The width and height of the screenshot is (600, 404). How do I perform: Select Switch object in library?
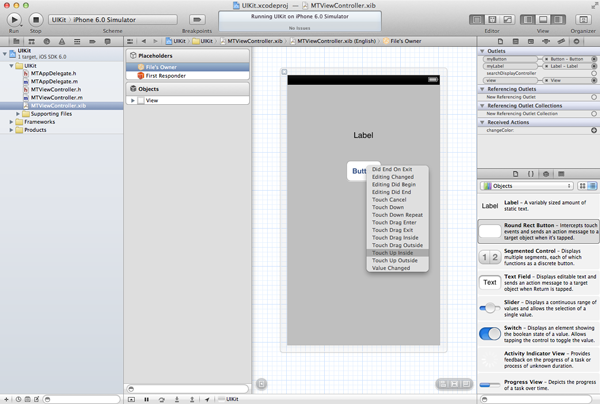pyautogui.click(x=538, y=334)
